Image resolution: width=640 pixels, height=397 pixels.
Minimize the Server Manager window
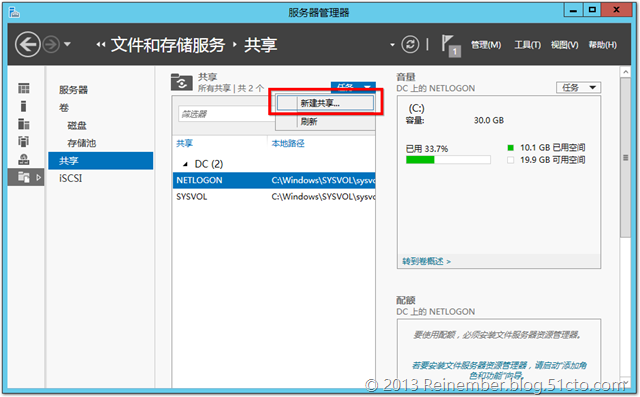(573, 10)
